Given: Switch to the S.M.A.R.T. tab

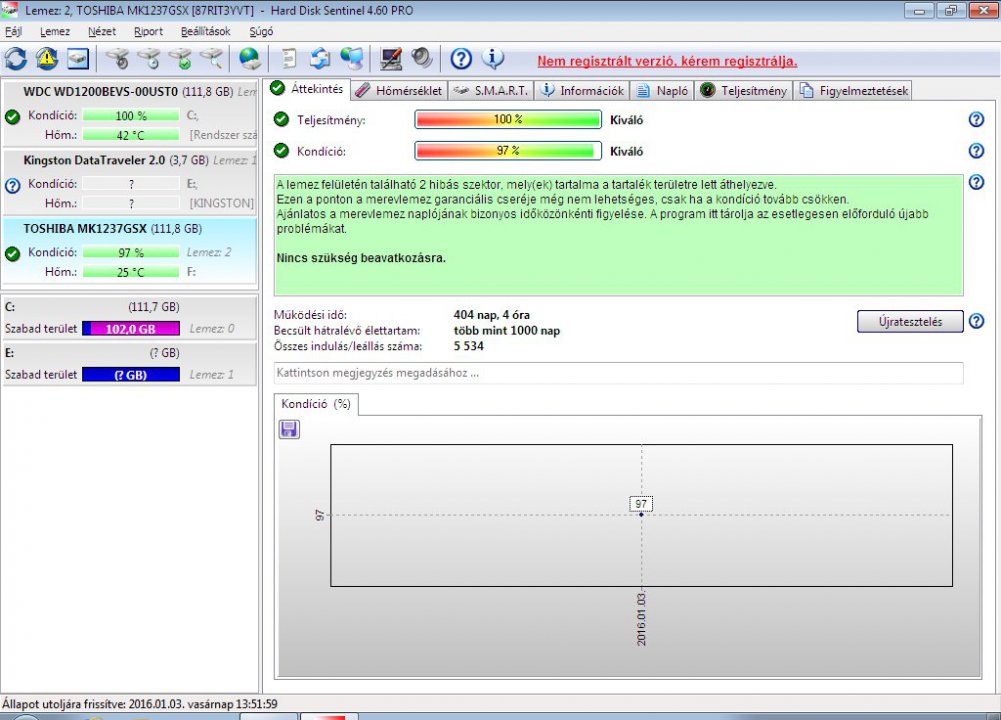Looking at the screenshot, I should 490,91.
